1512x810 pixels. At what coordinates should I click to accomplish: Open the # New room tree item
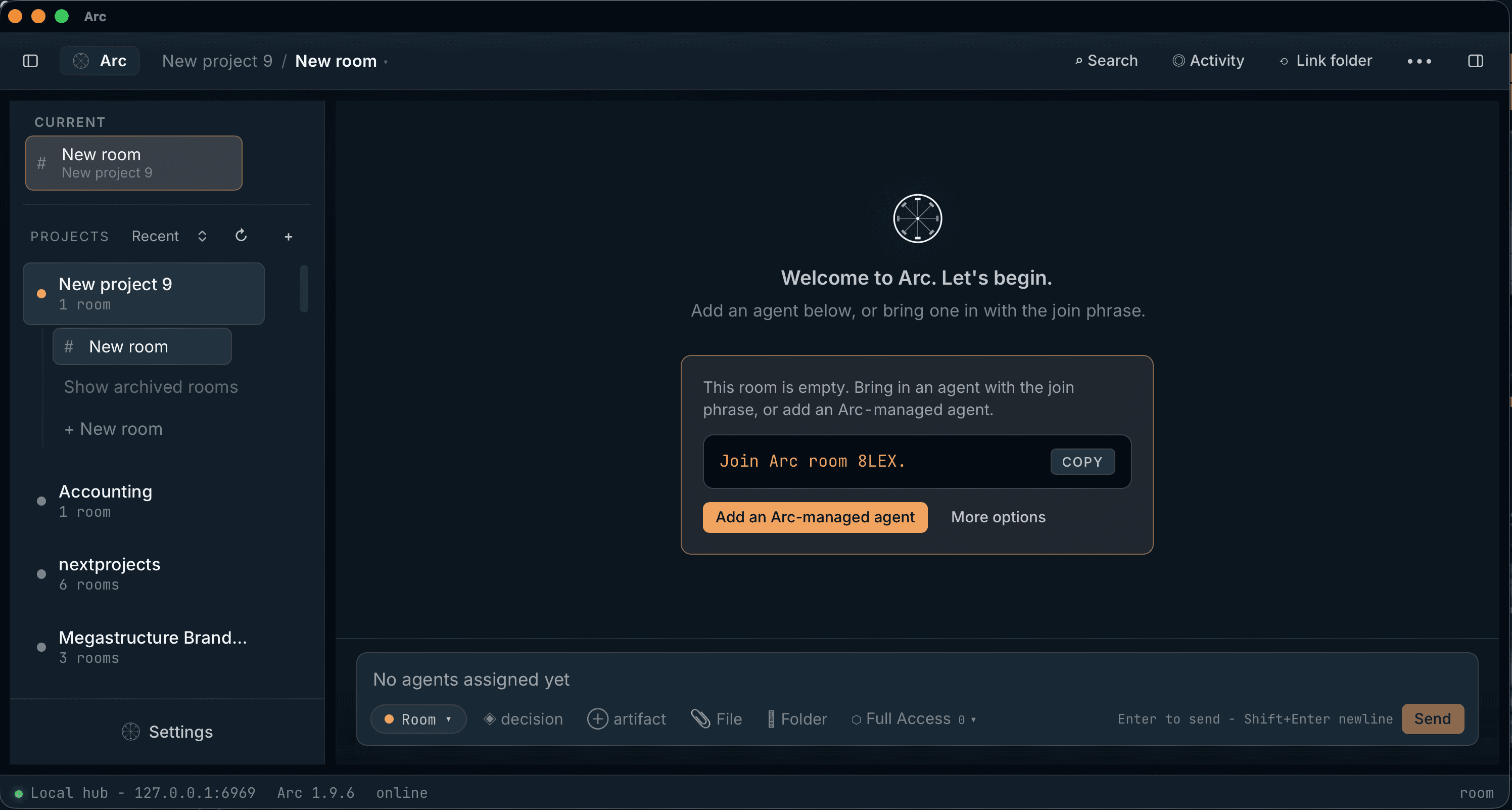tap(142, 346)
